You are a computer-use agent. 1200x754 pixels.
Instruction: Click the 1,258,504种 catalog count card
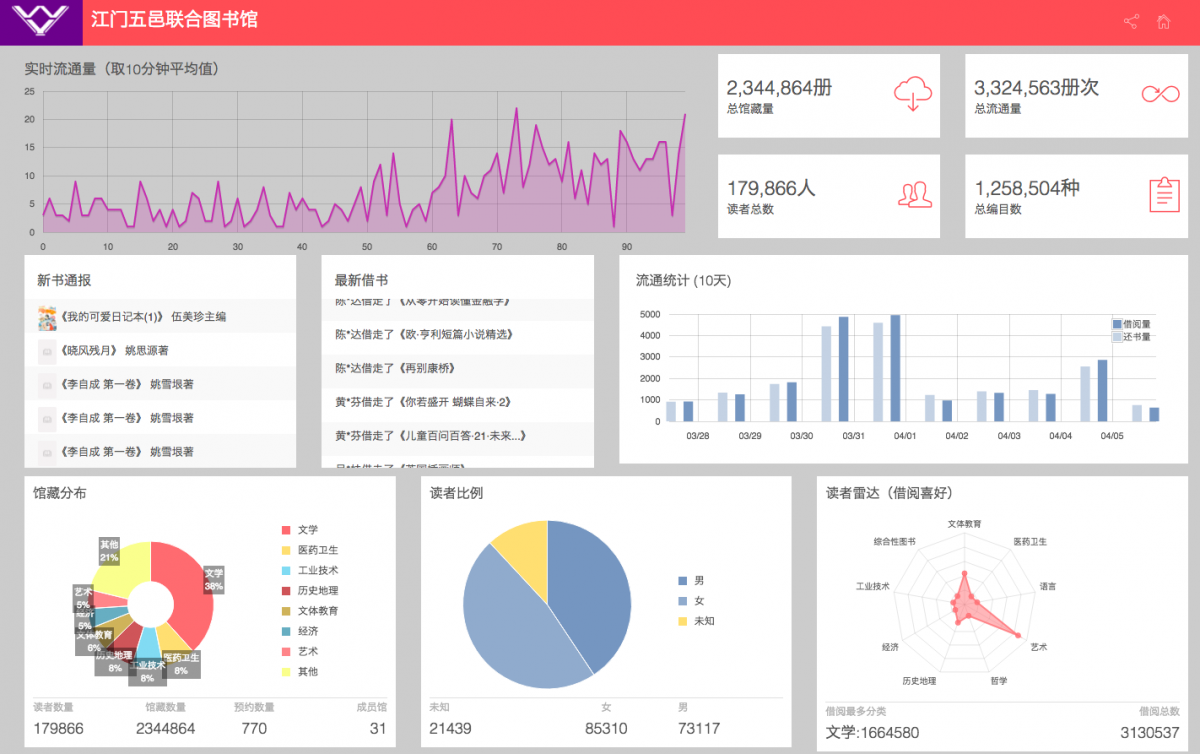click(1076, 196)
